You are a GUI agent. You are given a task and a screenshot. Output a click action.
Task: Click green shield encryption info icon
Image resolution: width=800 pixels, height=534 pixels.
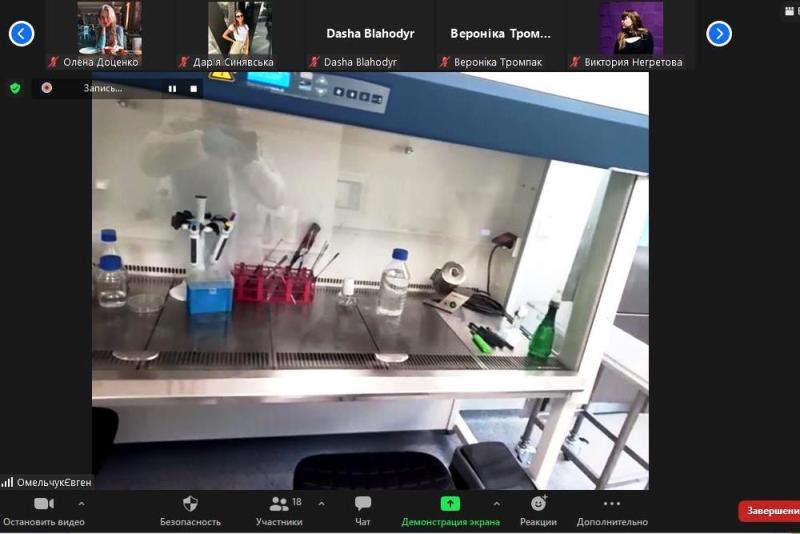click(x=15, y=88)
